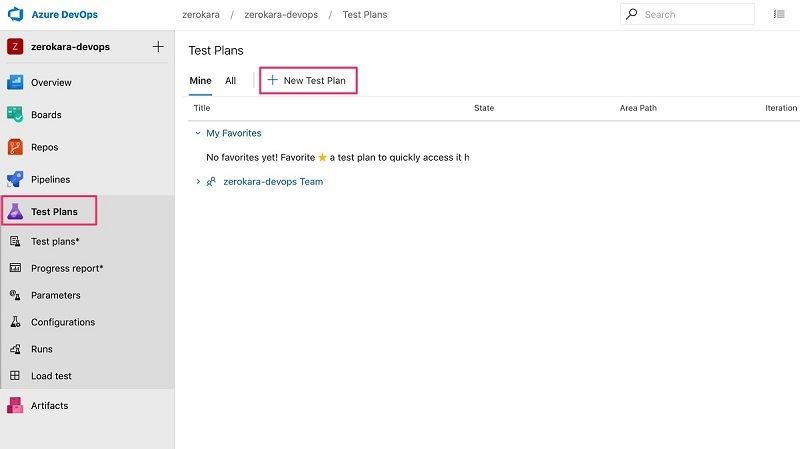This screenshot has height=449, width=800.
Task: Click the 'Test Plans' page heading
Action: [x=216, y=51]
